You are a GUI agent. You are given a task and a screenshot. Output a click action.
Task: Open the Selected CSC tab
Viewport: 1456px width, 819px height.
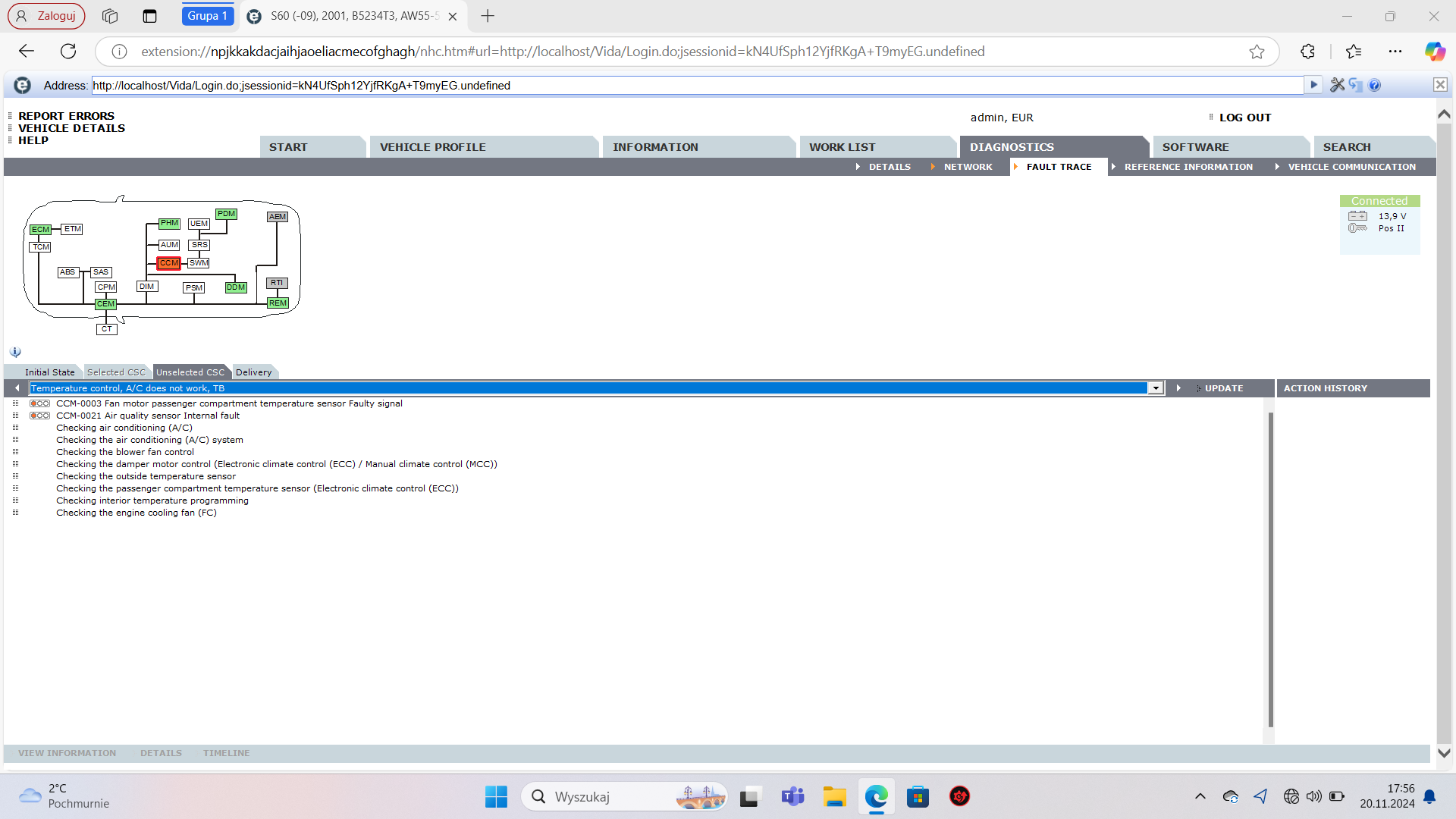pyautogui.click(x=116, y=372)
